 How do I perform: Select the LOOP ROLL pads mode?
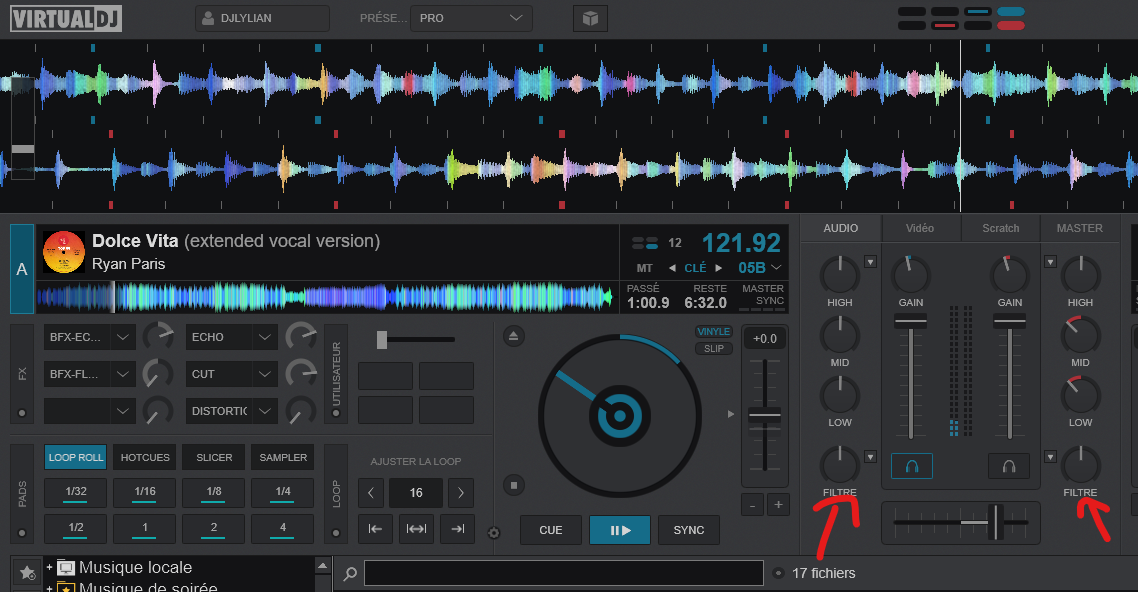pyautogui.click(x=75, y=458)
